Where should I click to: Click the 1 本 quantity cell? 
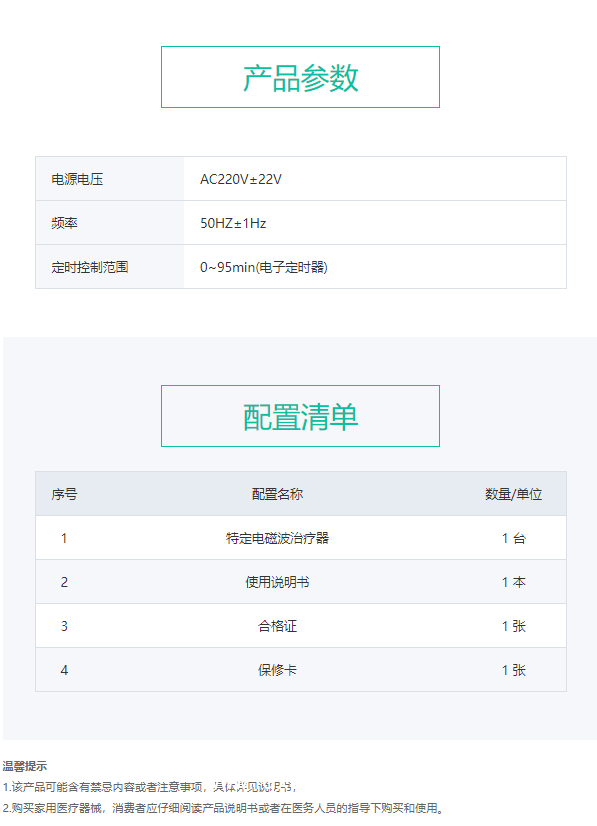(514, 582)
